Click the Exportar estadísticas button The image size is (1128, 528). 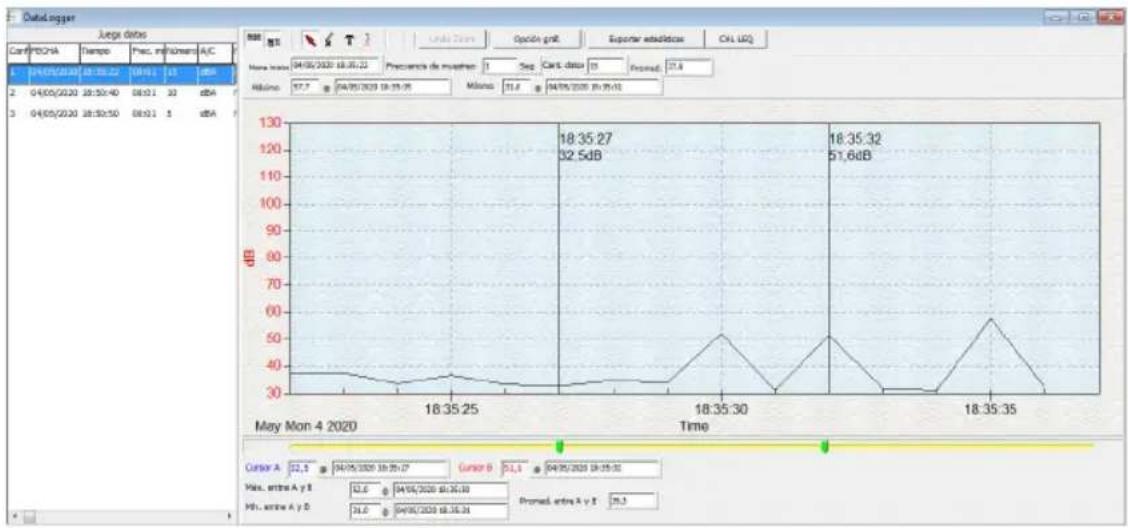644,40
